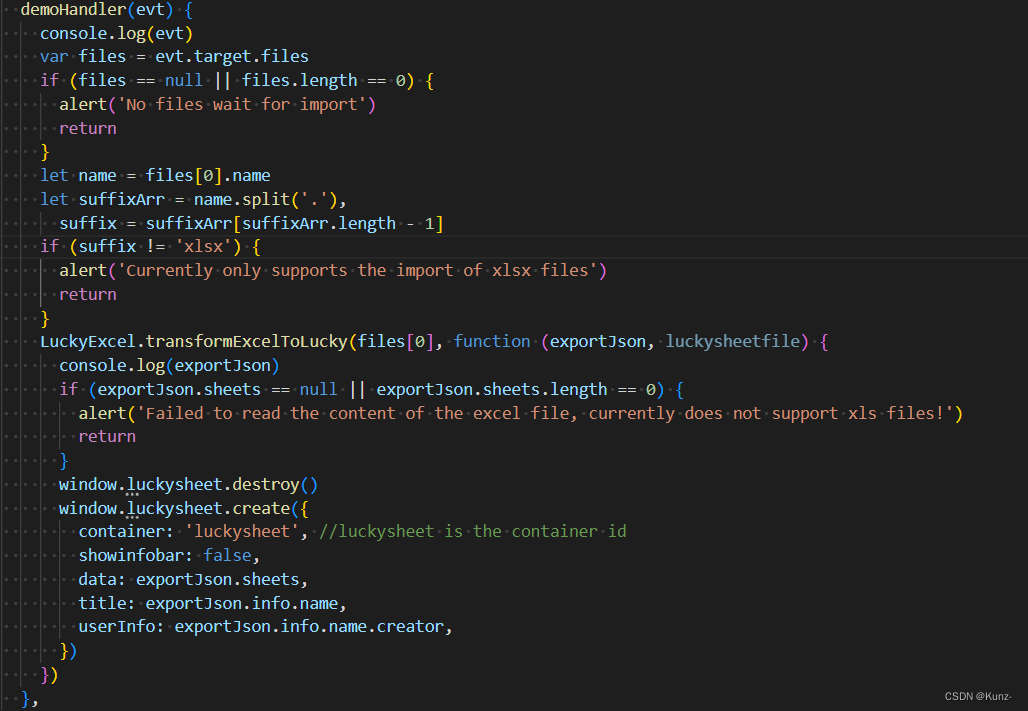
Task: Click 'window.luckysheet.create' call
Action: click(x=174, y=508)
